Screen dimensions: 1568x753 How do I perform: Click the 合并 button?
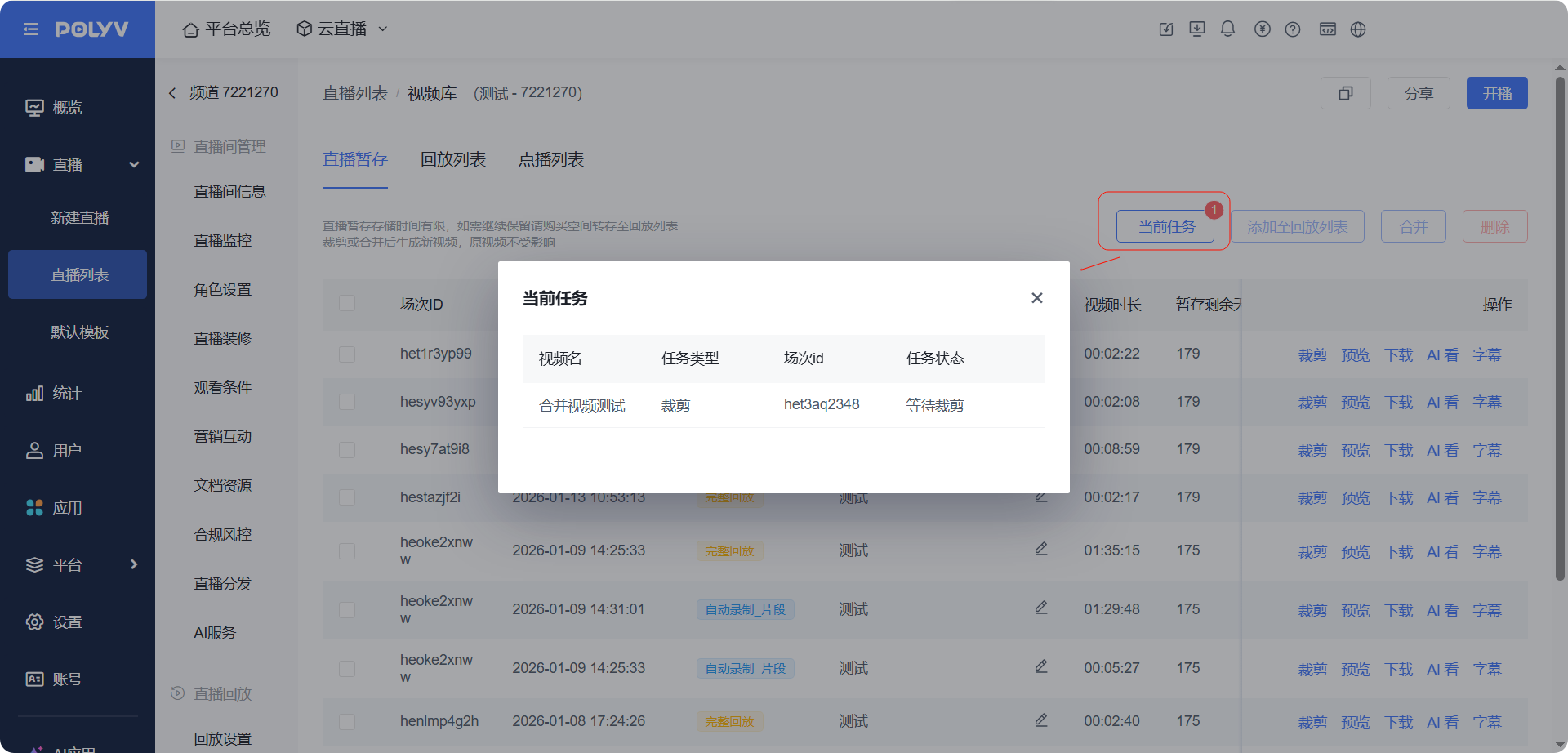[x=1414, y=226]
